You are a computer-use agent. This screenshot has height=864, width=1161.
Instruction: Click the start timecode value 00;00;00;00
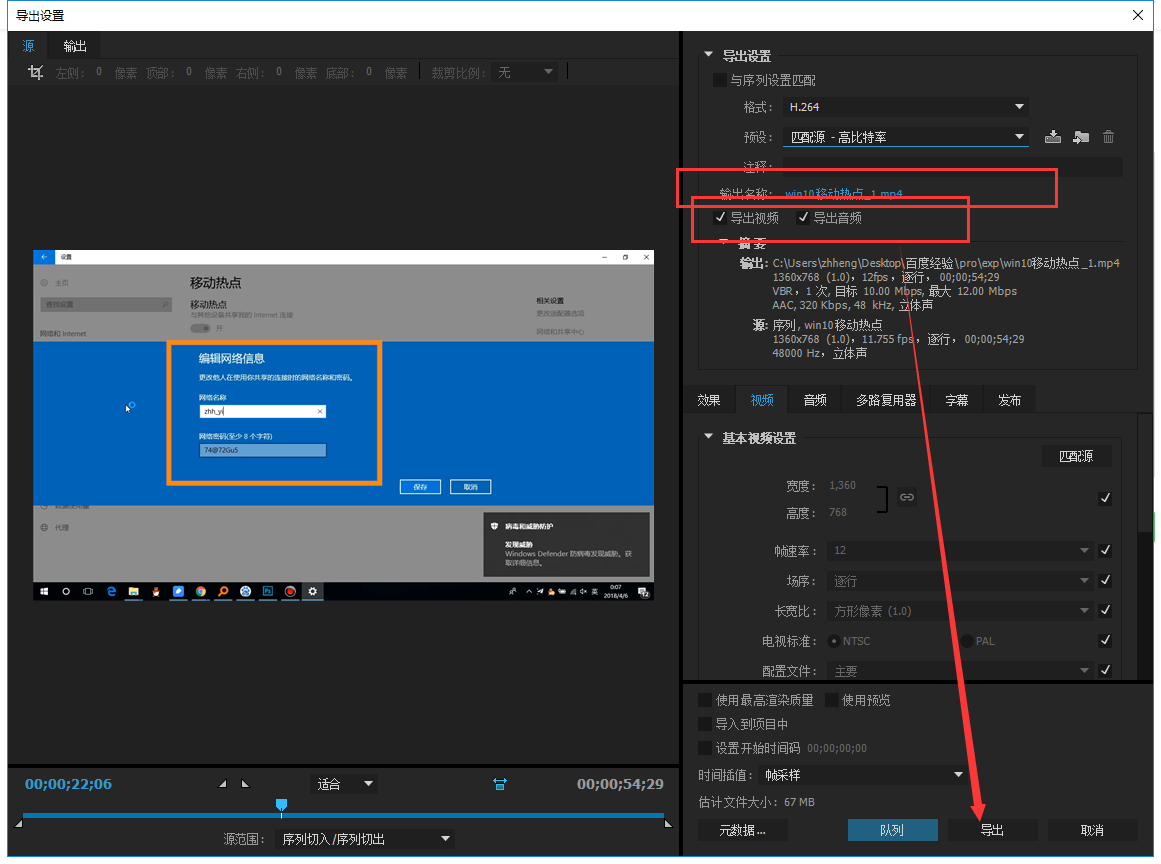[x=837, y=748]
